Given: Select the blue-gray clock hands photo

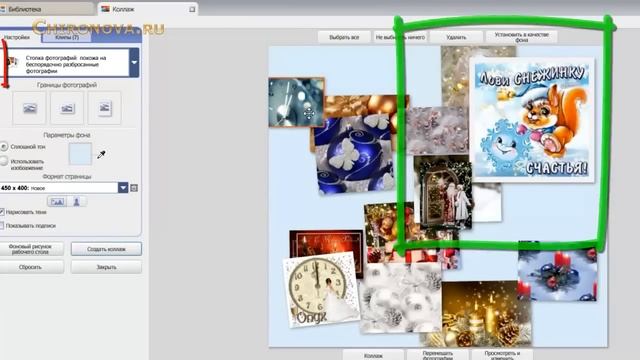Looking at the screenshot, I should click(x=296, y=102).
